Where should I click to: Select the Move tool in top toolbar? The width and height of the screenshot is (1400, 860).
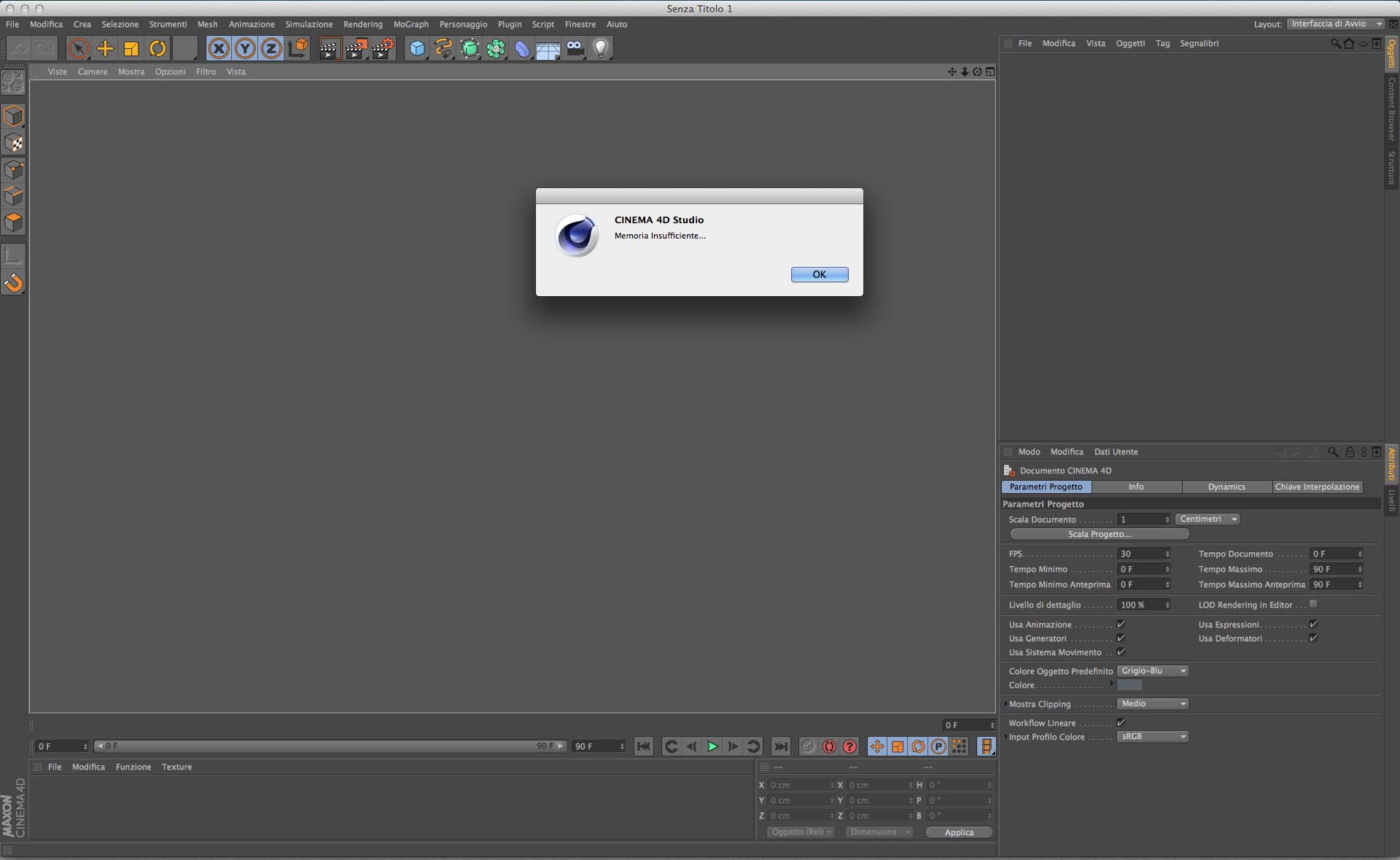tap(105, 49)
